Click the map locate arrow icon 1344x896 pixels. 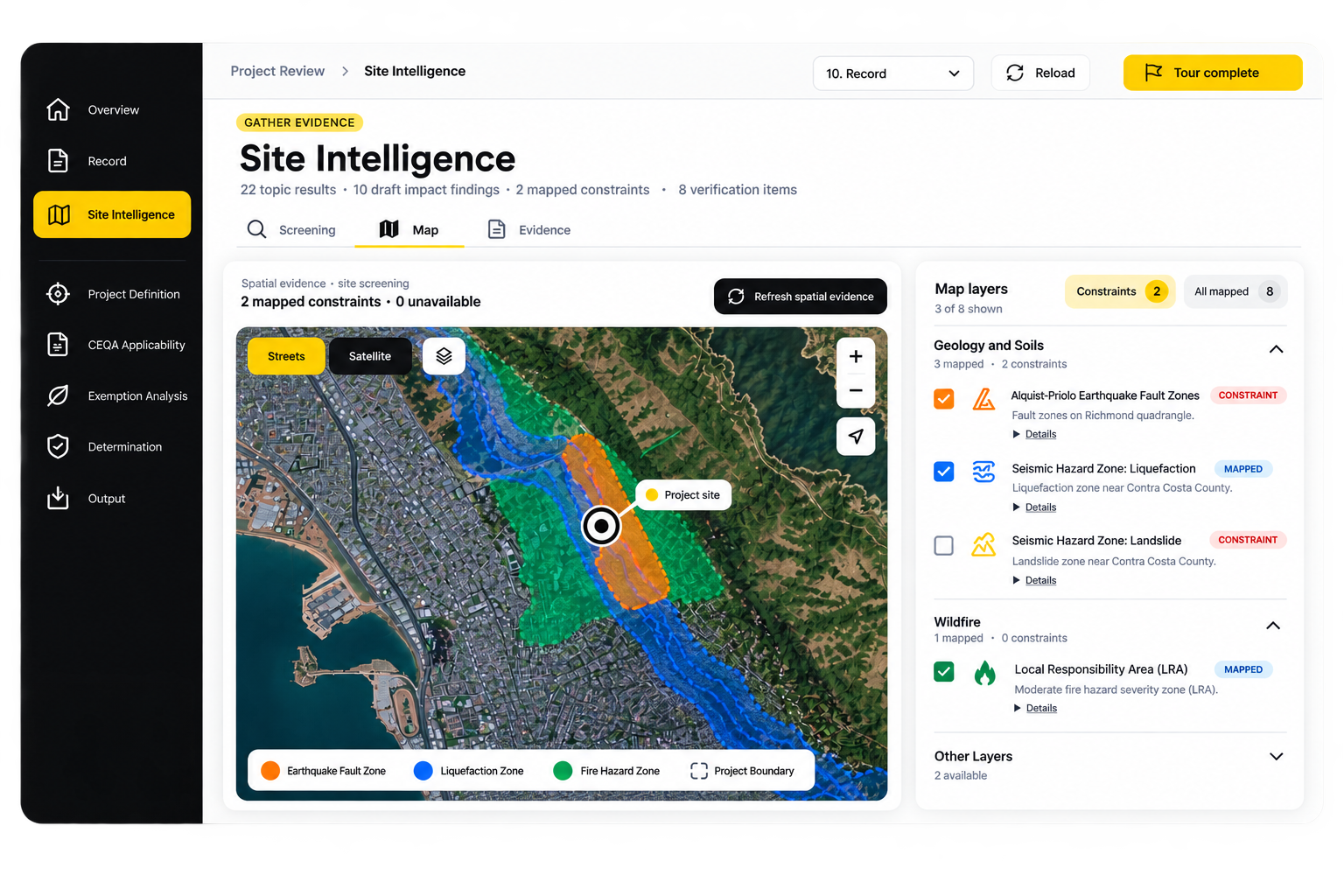click(856, 436)
